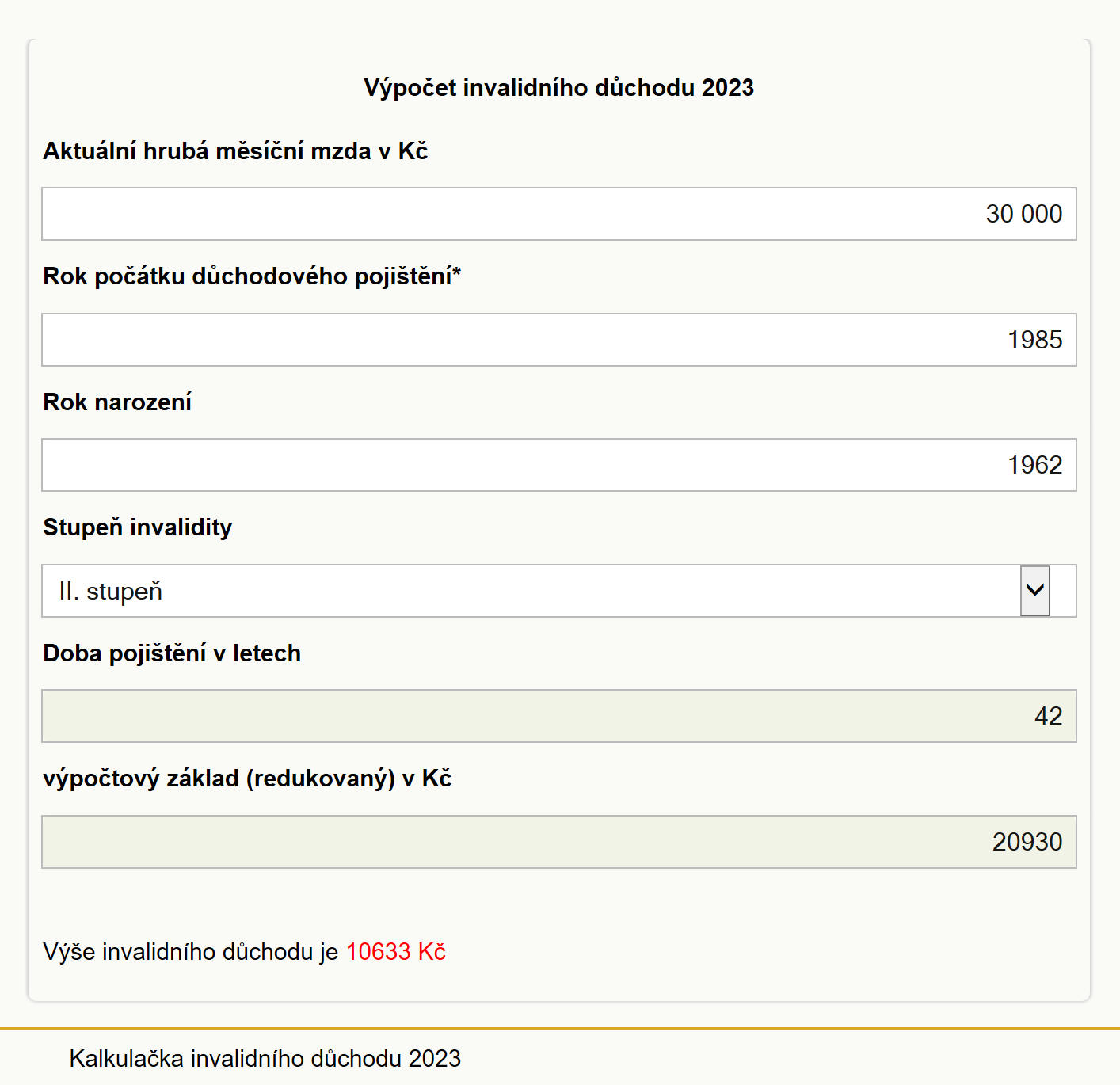Image resolution: width=1120 pixels, height=1085 pixels.
Task: Click the golden divider line above the footer
Action: coord(560,1029)
